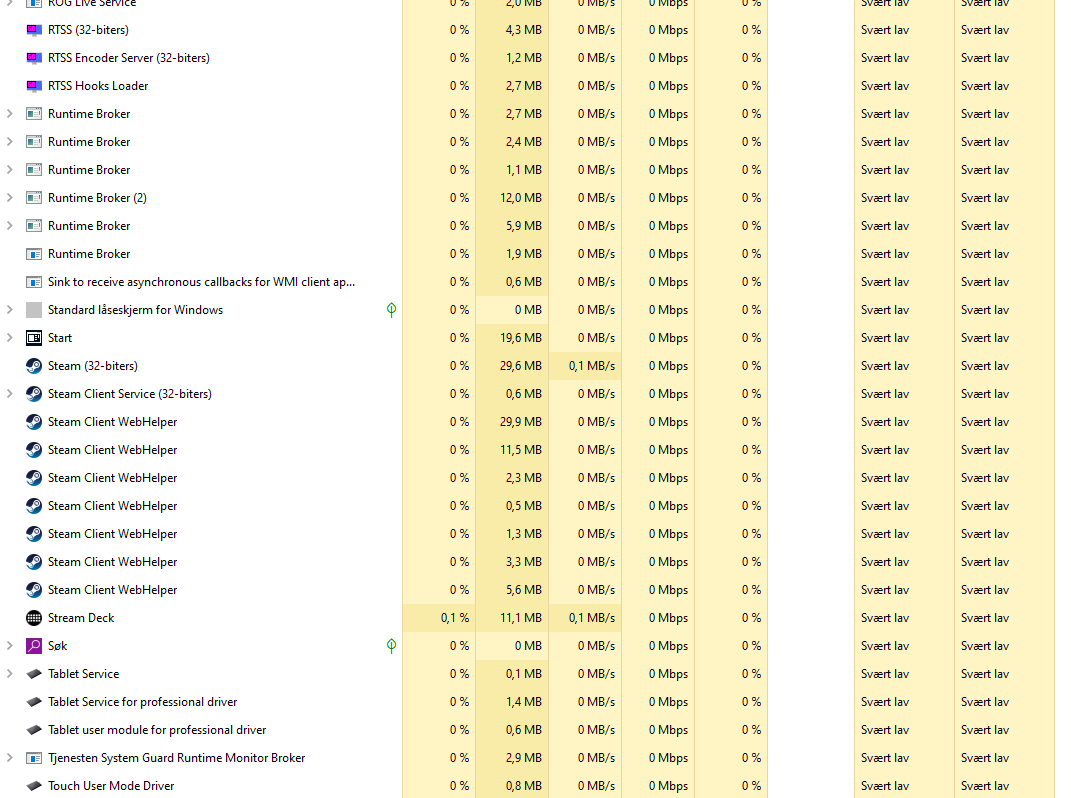Click the 29,6 MB memory value of Steam
The image size is (1071, 798).
pos(520,366)
